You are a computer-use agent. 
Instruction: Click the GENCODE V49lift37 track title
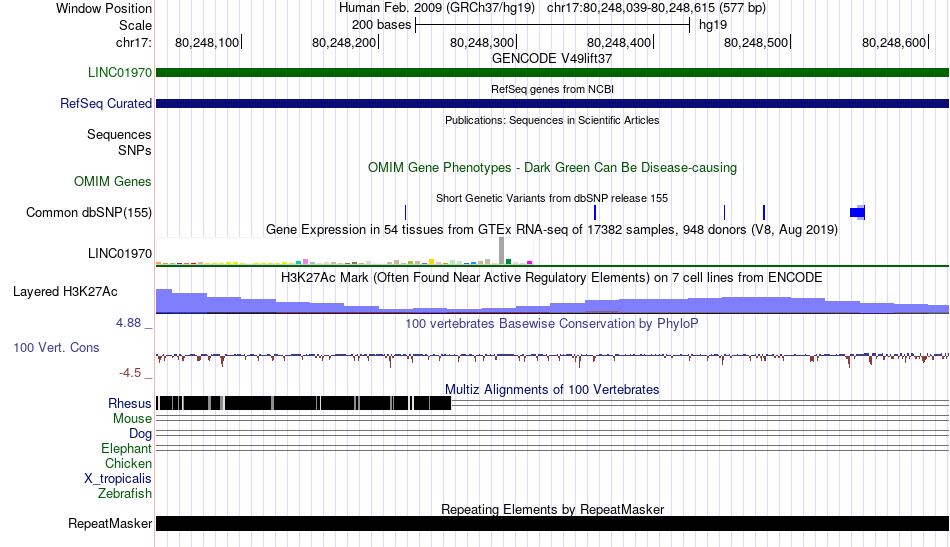pyautogui.click(x=552, y=59)
